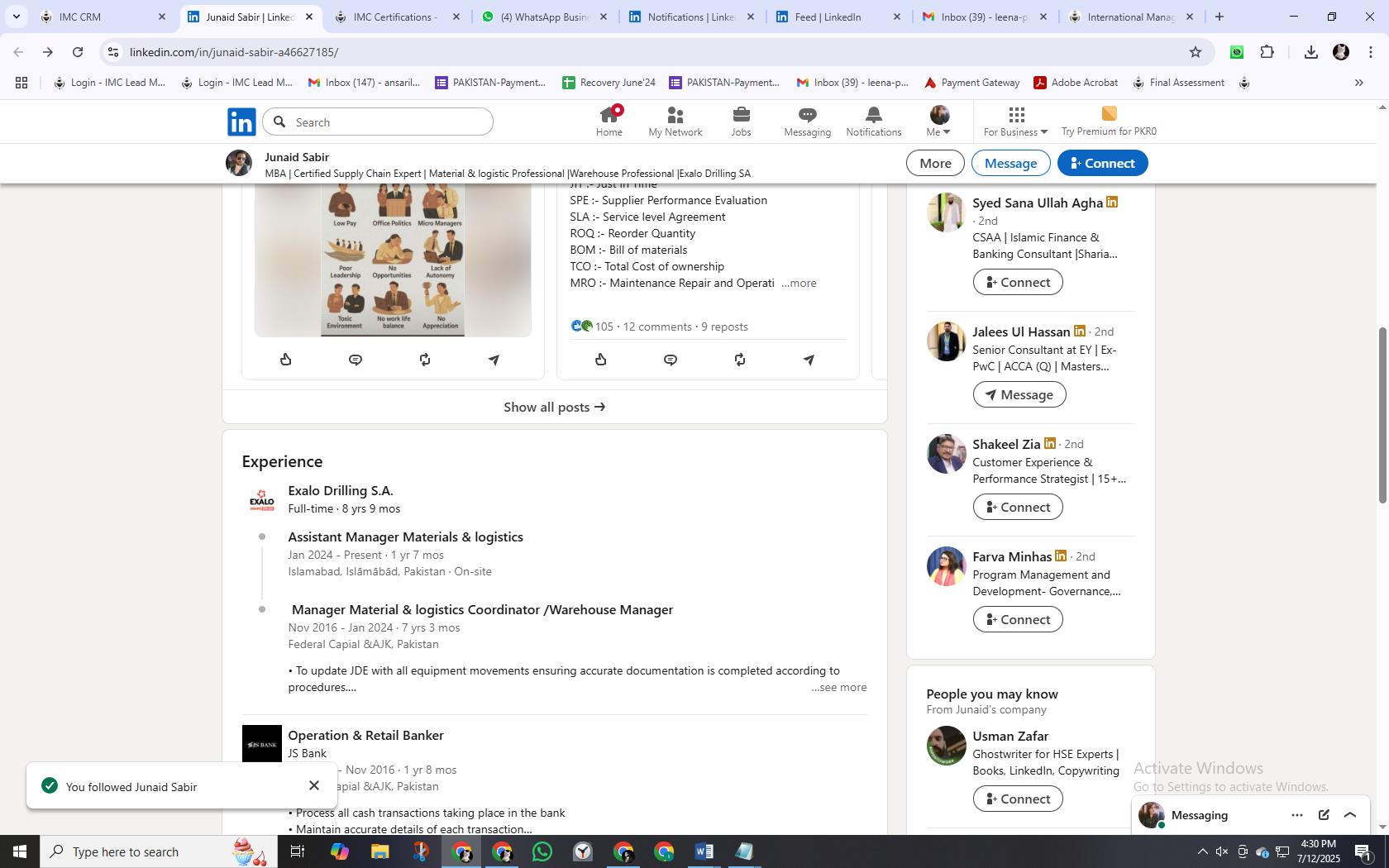Open tab search dropdown arrow
The width and height of the screenshot is (1389, 868).
tap(16, 17)
